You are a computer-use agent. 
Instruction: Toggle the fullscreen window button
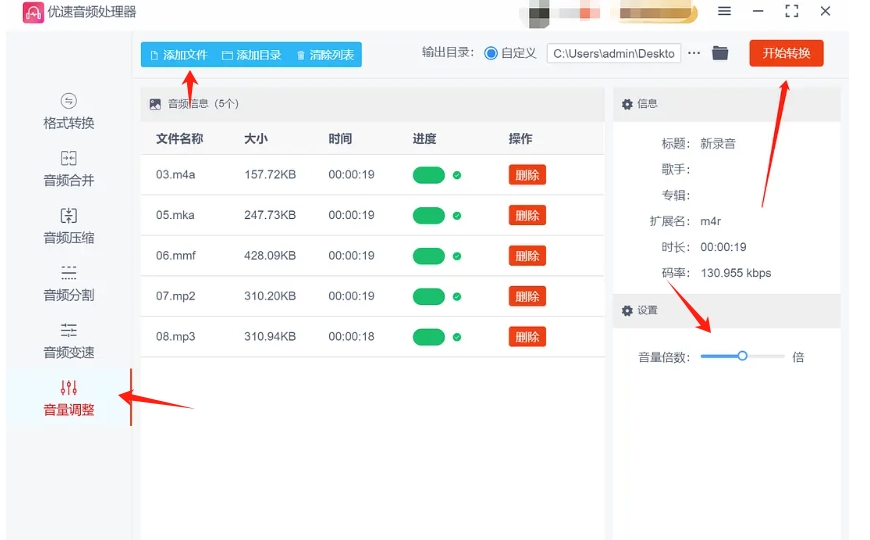pyautogui.click(x=792, y=11)
